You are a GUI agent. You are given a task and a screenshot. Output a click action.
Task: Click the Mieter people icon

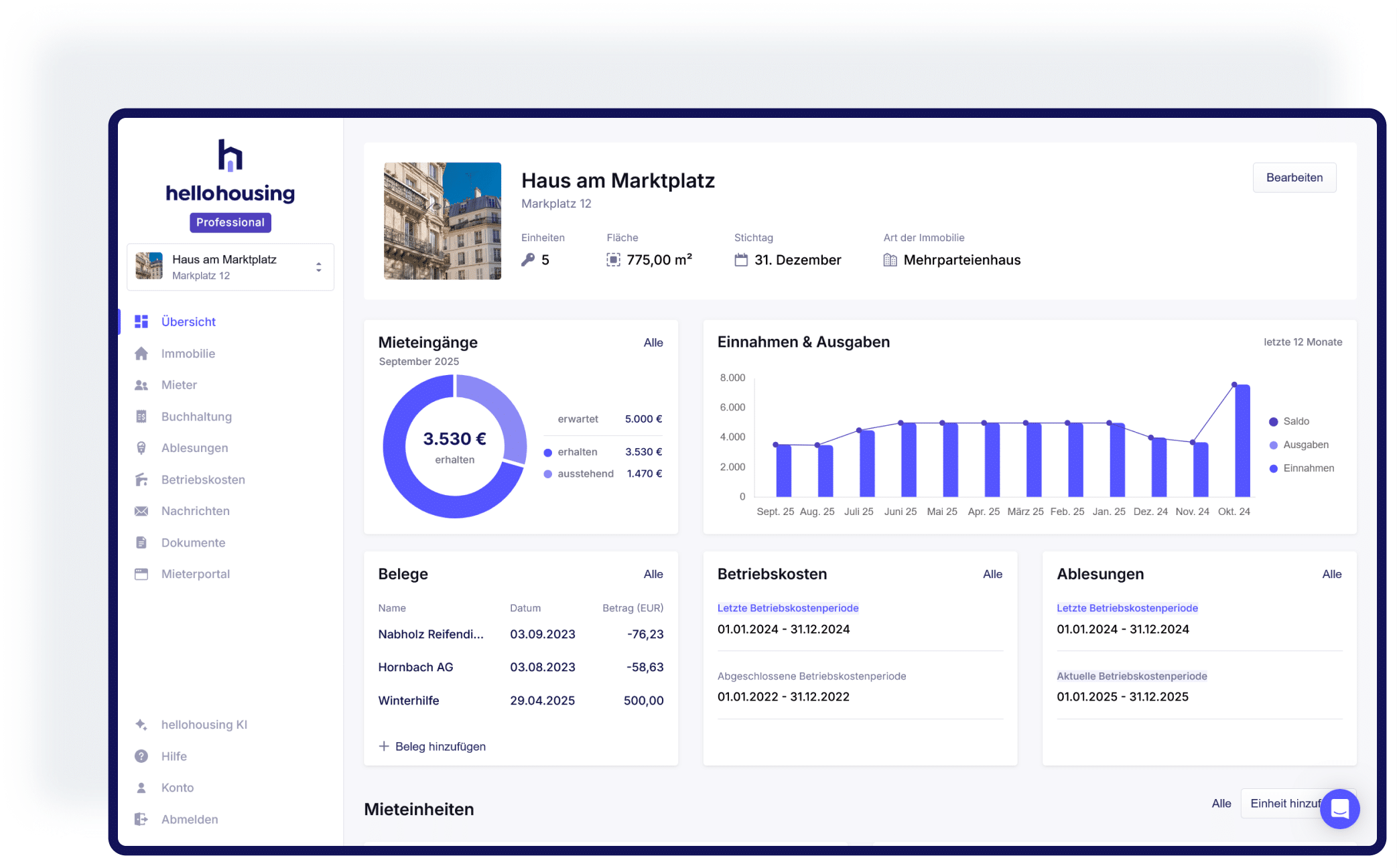pyautogui.click(x=141, y=385)
